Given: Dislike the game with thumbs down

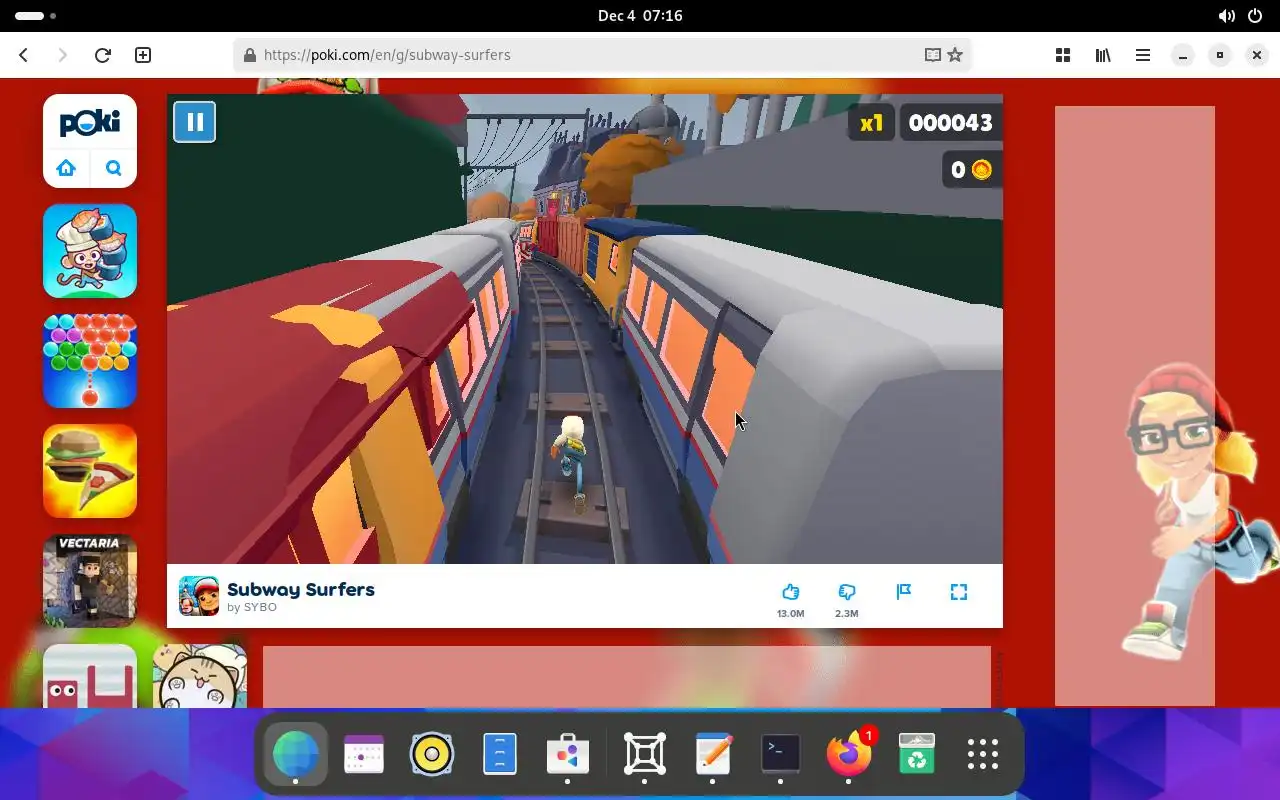Looking at the screenshot, I should 846,591.
